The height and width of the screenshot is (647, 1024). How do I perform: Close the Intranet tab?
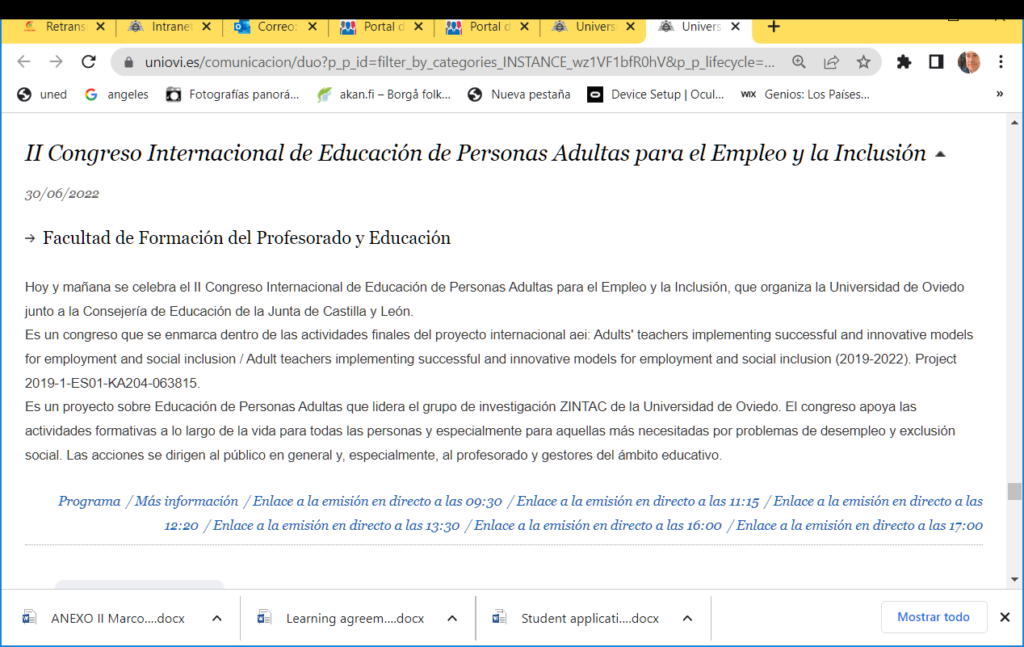pos(206,27)
